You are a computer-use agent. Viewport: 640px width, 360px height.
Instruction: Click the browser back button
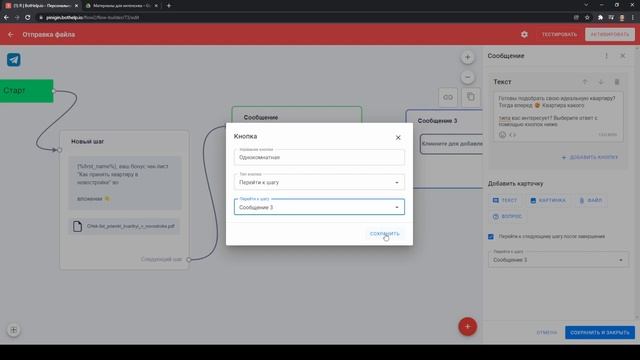tap(6, 18)
